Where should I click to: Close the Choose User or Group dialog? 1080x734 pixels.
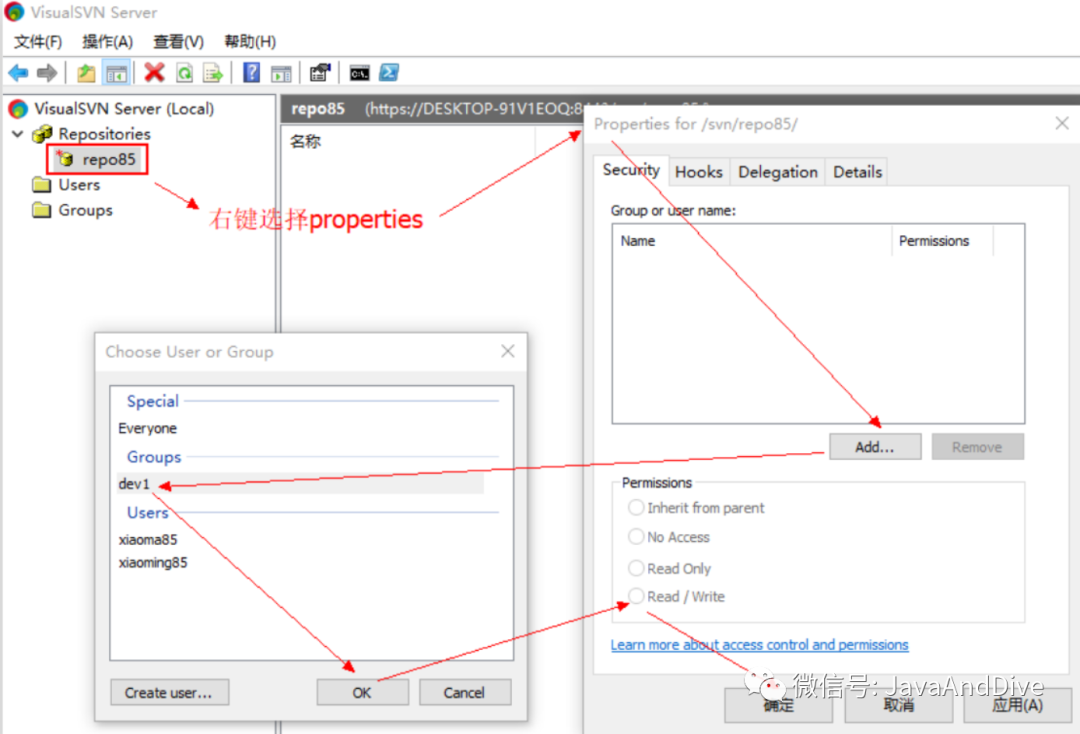pyautogui.click(x=508, y=351)
